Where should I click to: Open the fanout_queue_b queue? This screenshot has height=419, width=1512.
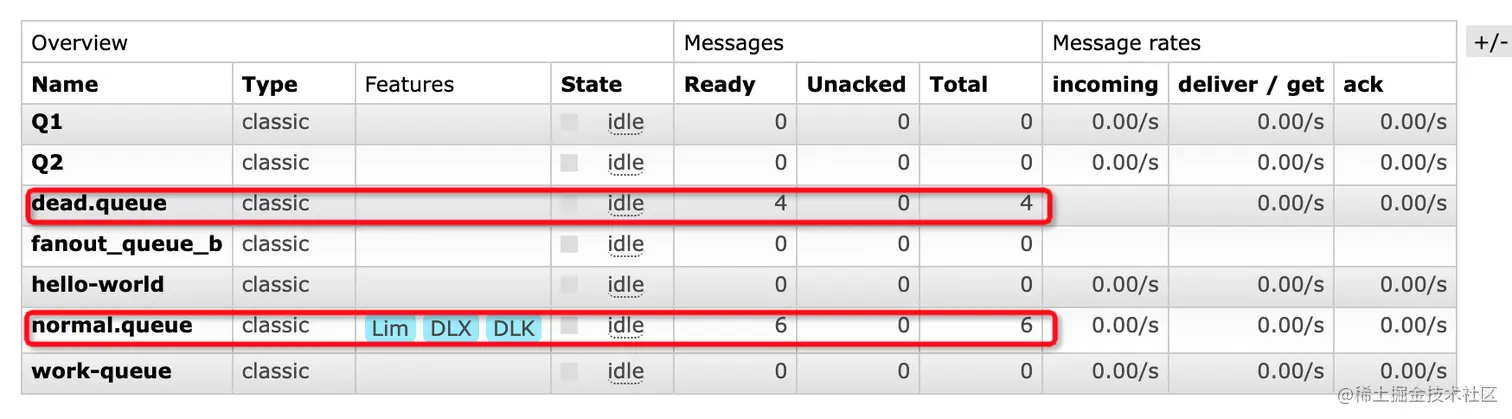(x=127, y=244)
